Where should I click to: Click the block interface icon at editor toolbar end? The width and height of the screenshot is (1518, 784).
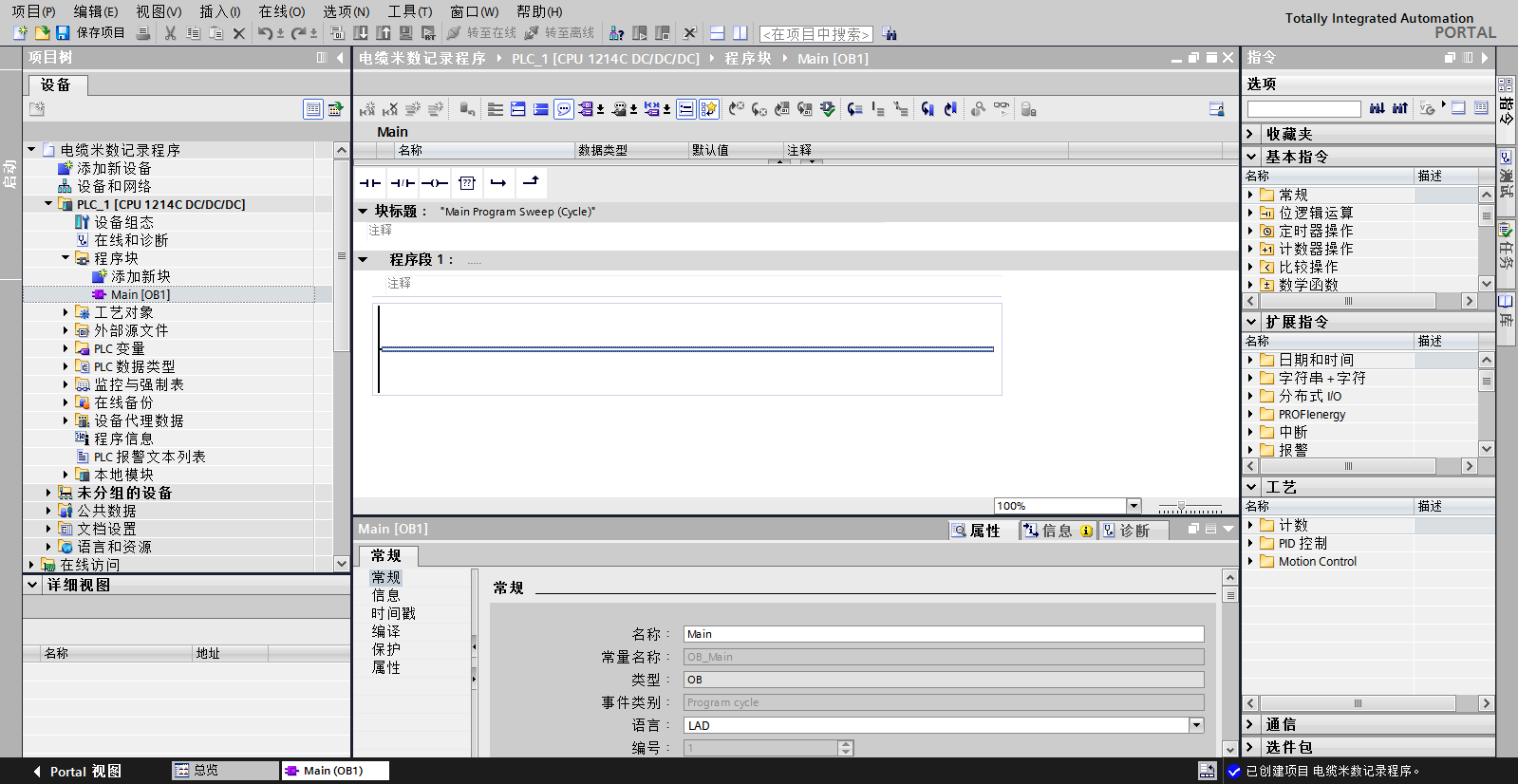(1216, 110)
